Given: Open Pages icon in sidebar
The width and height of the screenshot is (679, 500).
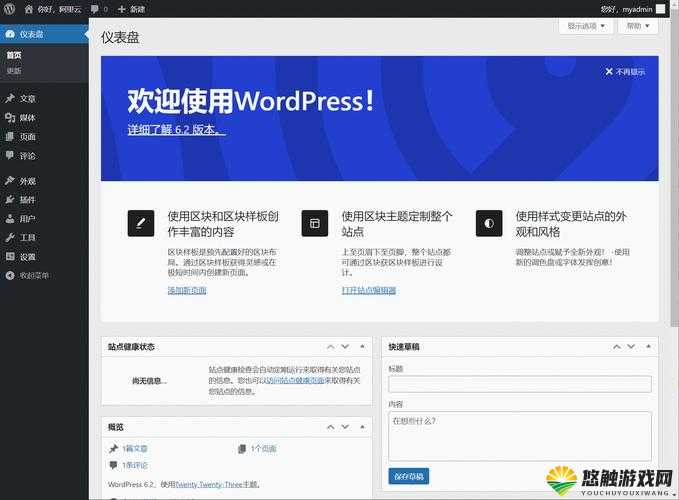Looking at the screenshot, I should click(10, 137).
